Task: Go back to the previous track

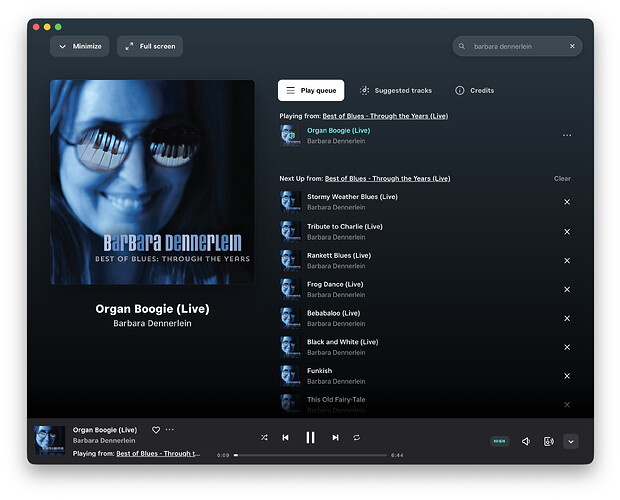Action: click(x=285, y=438)
